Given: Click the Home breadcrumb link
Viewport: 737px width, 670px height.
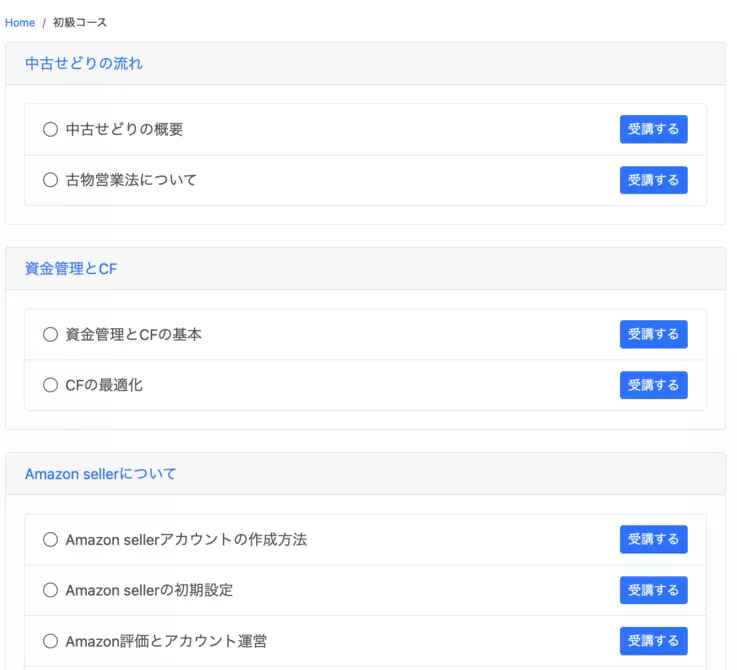Looking at the screenshot, I should 20,22.
